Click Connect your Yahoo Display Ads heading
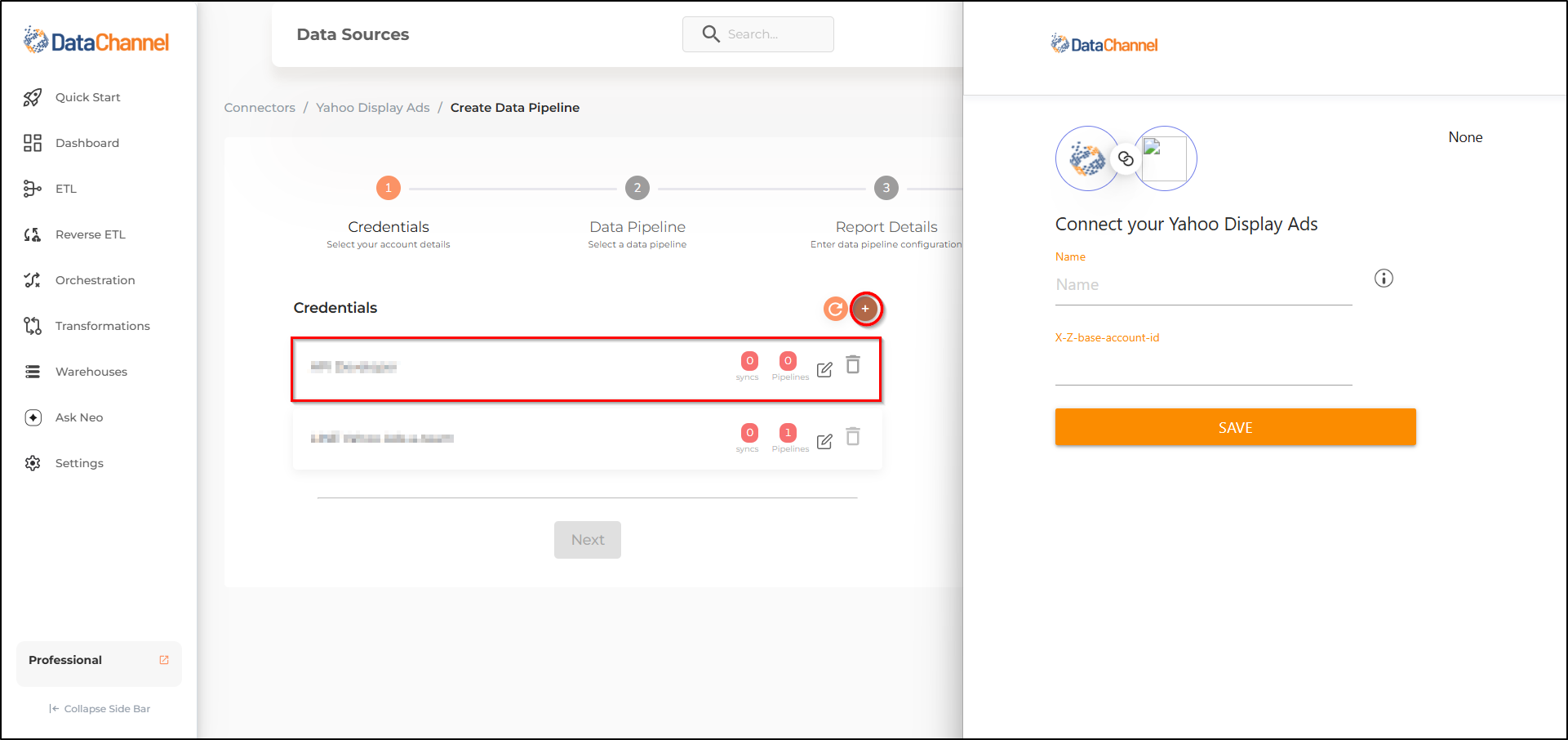The image size is (1568, 740). tap(1187, 225)
